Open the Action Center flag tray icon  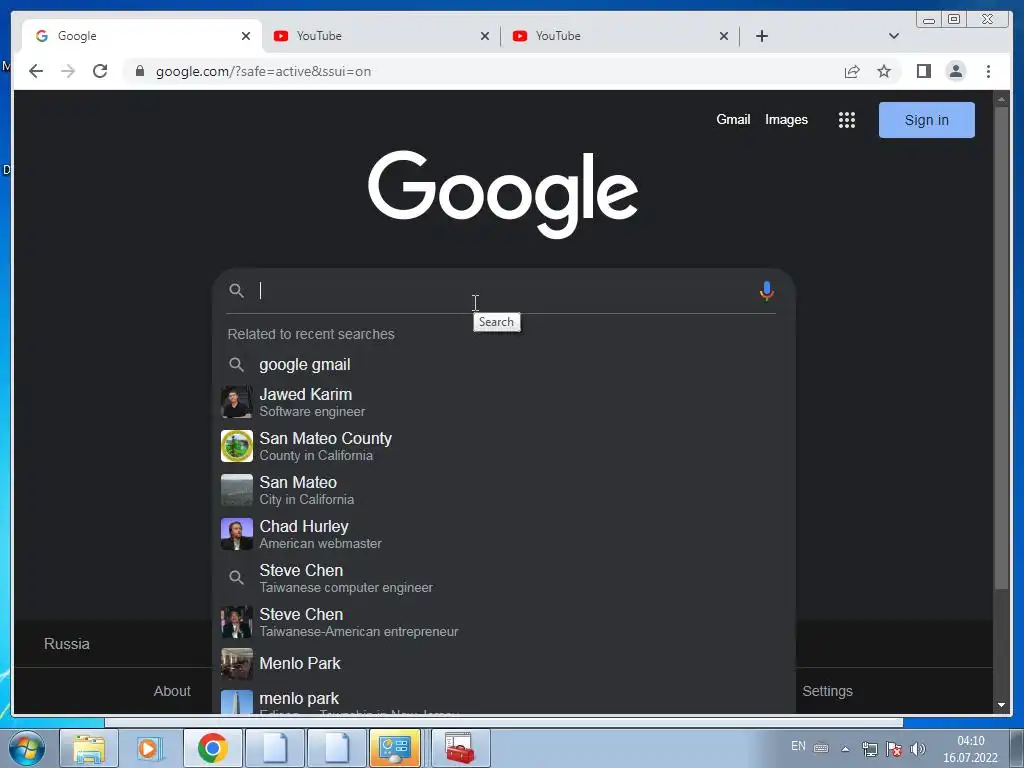894,748
